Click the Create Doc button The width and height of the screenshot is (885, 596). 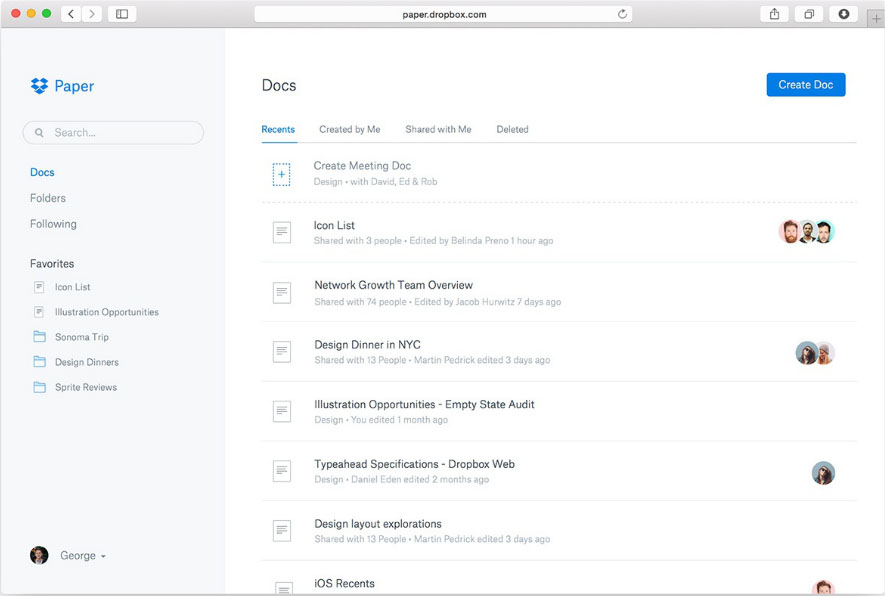click(x=805, y=85)
